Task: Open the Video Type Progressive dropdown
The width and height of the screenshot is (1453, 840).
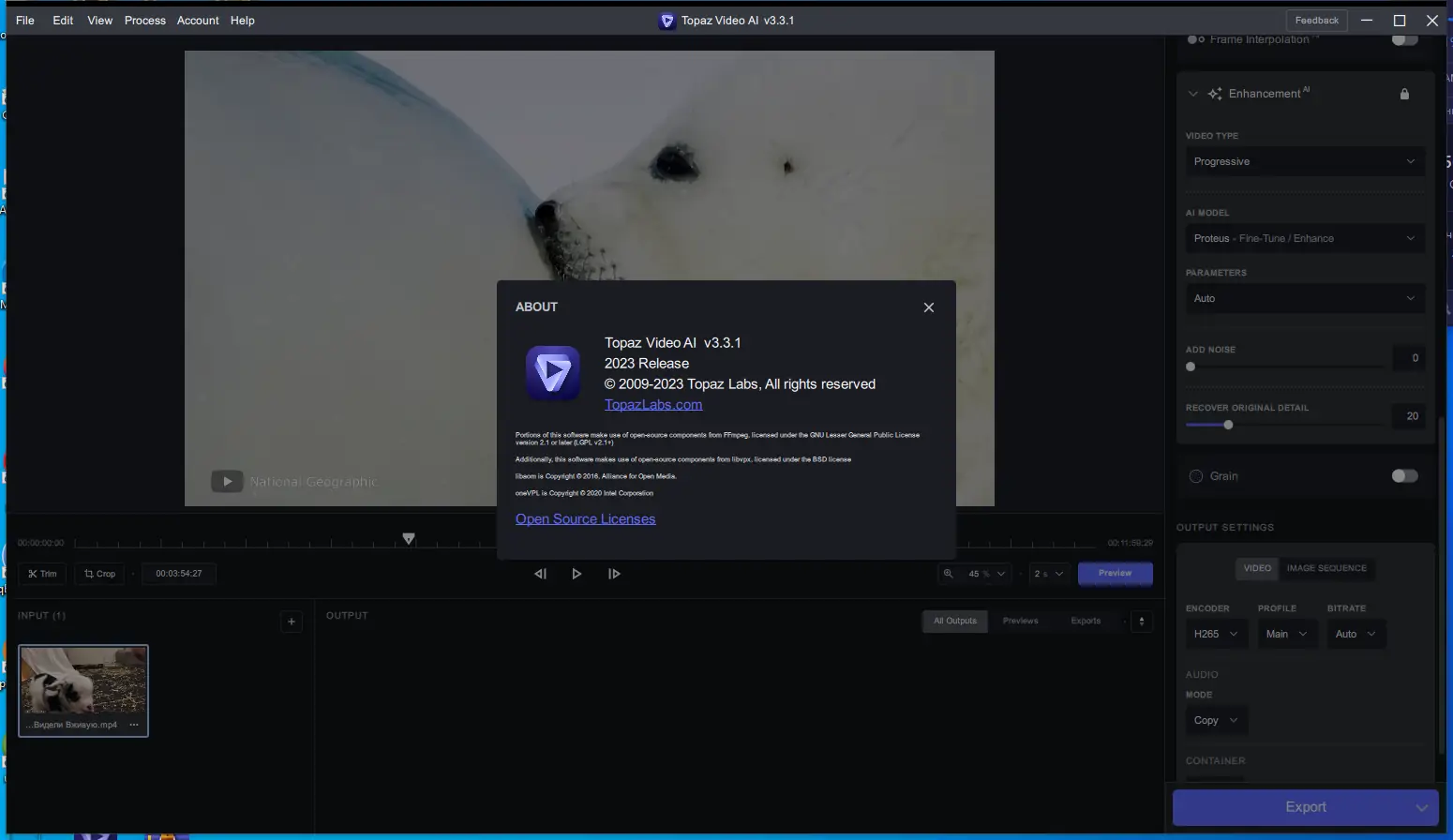Action: (1305, 161)
